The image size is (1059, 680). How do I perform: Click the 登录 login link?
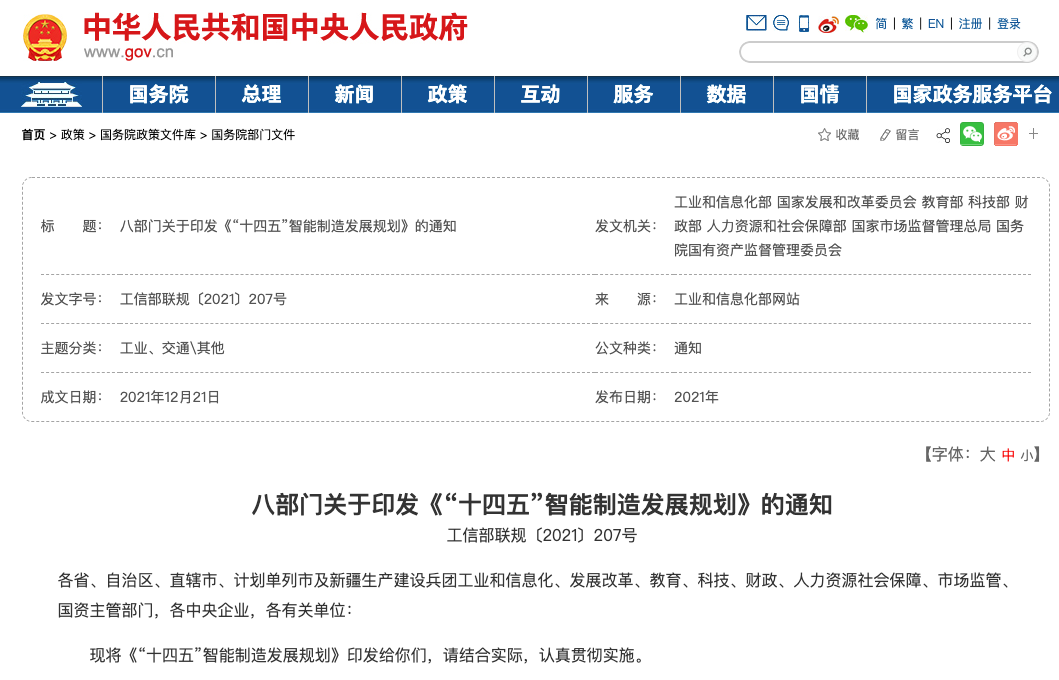1008,22
